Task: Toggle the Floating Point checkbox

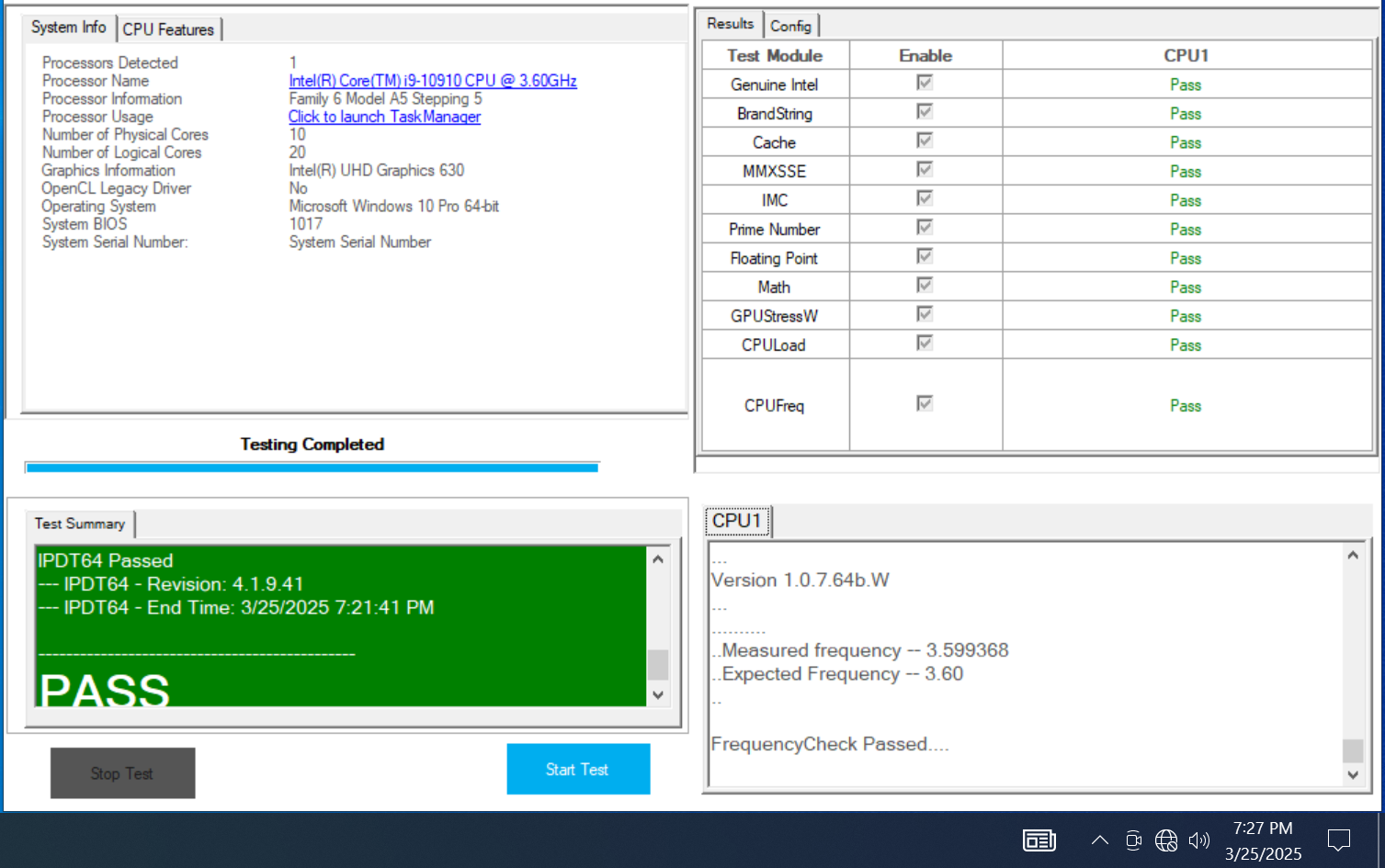Action: tap(925, 256)
